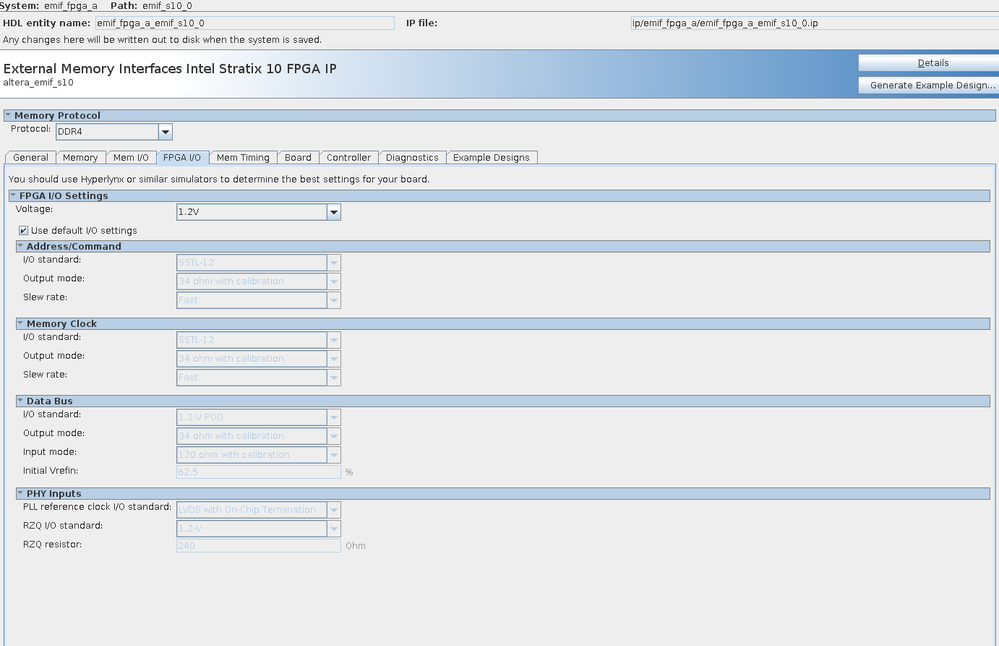This screenshot has height=646, width=999.
Task: Open Address/Command Output mode dropdown
Action: click(x=259, y=281)
